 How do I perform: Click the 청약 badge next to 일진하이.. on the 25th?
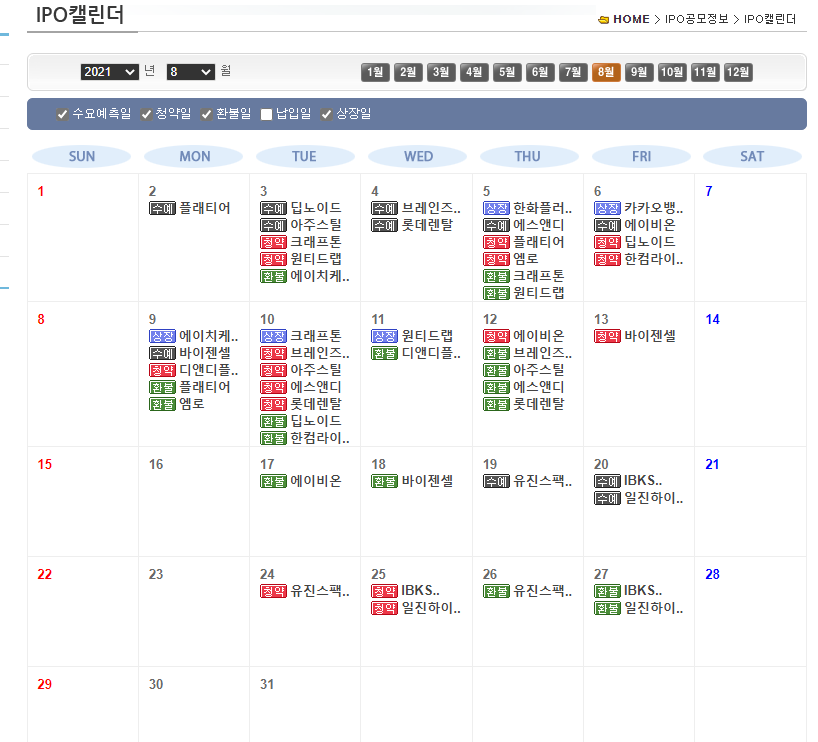click(x=384, y=608)
